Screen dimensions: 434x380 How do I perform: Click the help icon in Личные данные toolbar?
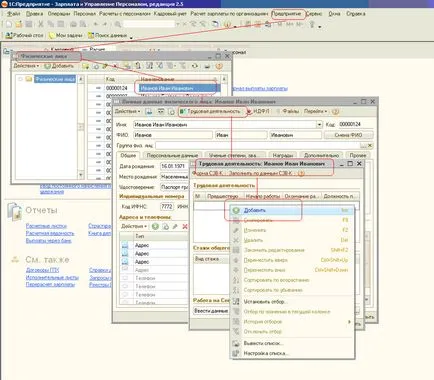click(x=335, y=112)
